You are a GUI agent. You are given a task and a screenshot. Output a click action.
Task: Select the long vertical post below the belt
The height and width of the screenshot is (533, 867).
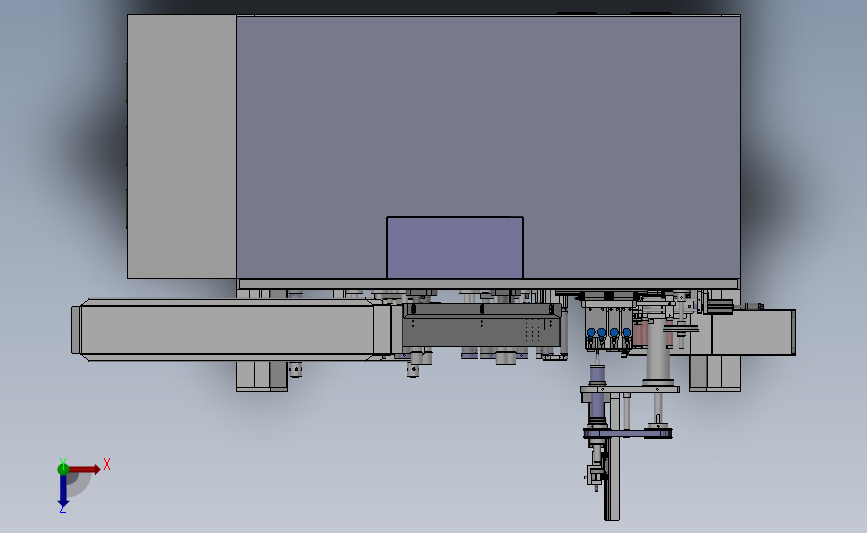click(x=612, y=479)
